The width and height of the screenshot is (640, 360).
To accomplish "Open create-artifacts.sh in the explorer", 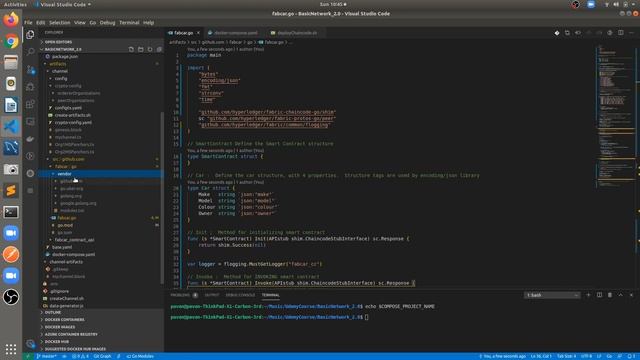I will (x=73, y=116).
